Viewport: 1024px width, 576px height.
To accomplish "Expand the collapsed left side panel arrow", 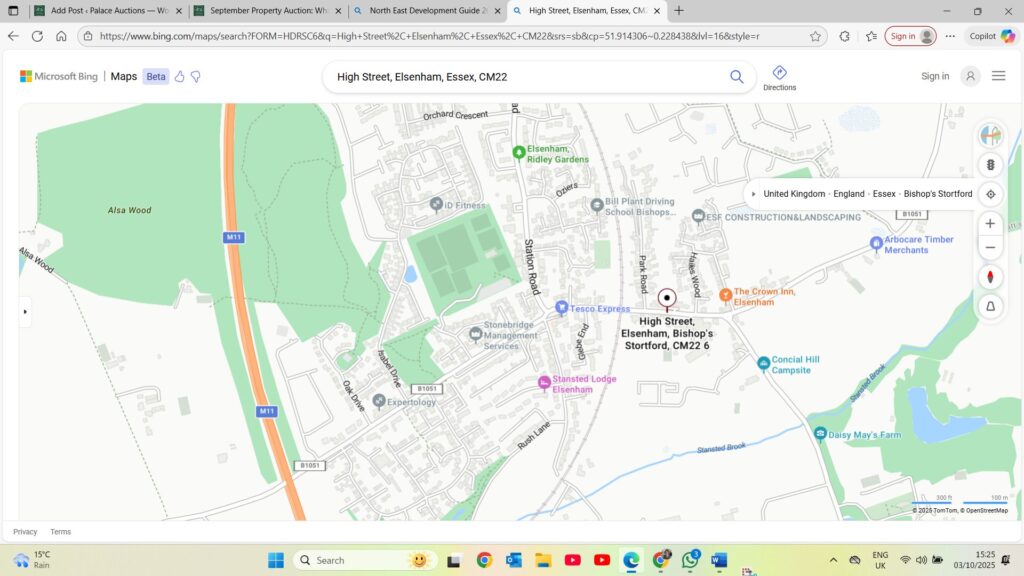I will click(x=24, y=311).
